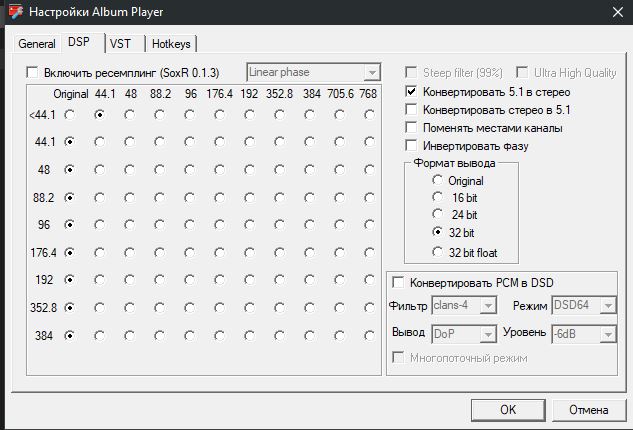Set 88.2 row to 176.4
Image resolution: width=633 pixels, height=430 pixels.
pyautogui.click(x=220, y=197)
